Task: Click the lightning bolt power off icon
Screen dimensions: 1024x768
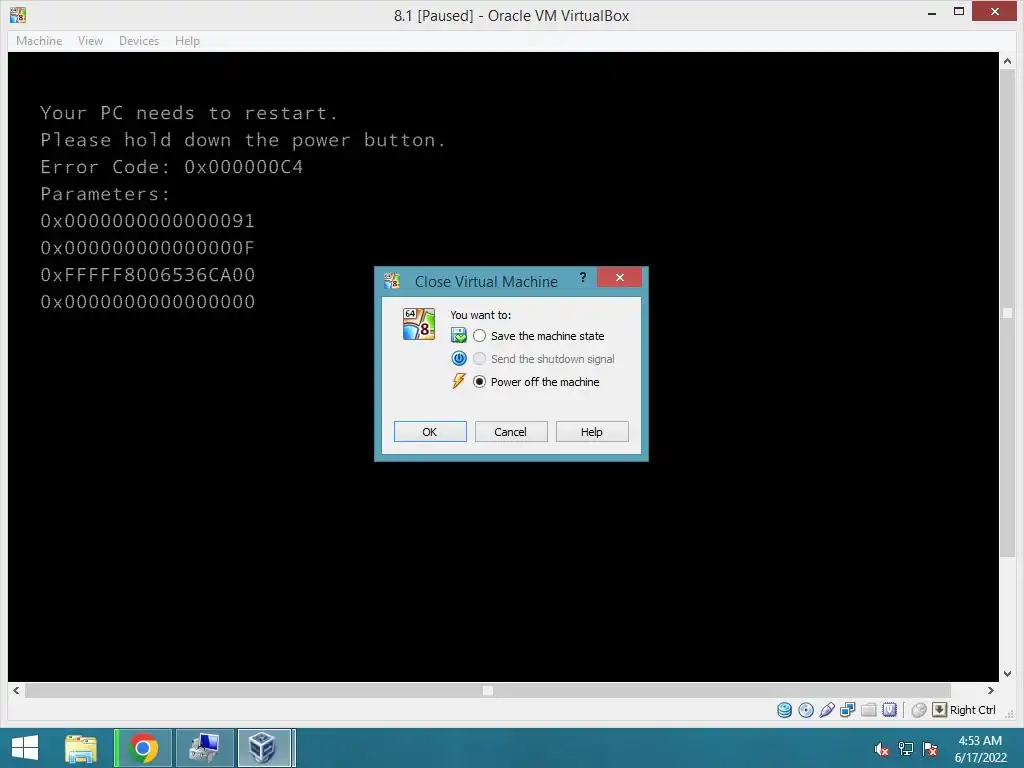Action: tap(459, 381)
